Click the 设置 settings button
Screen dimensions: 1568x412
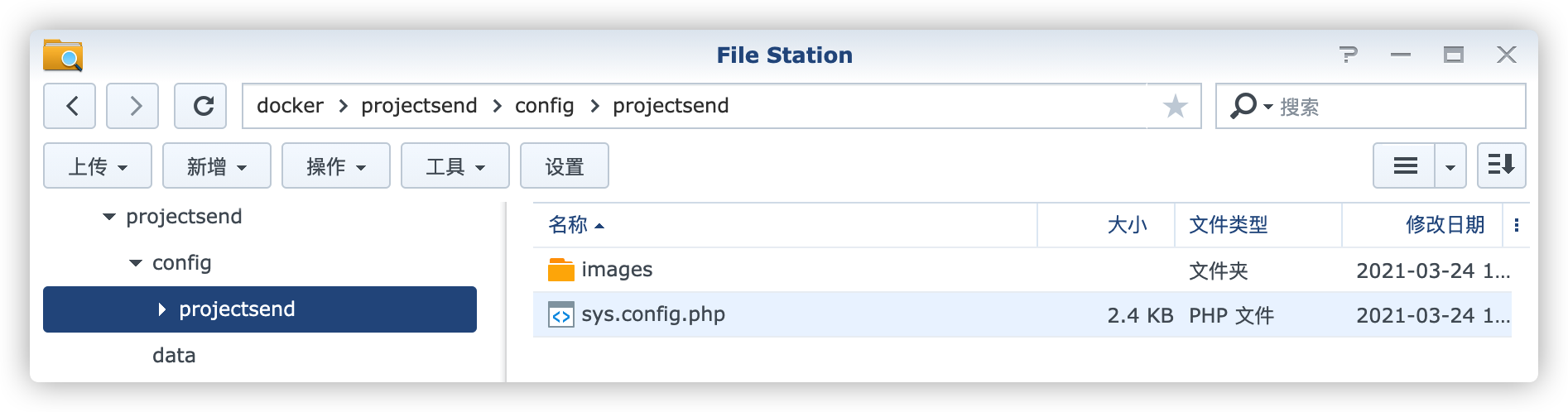coord(565,166)
